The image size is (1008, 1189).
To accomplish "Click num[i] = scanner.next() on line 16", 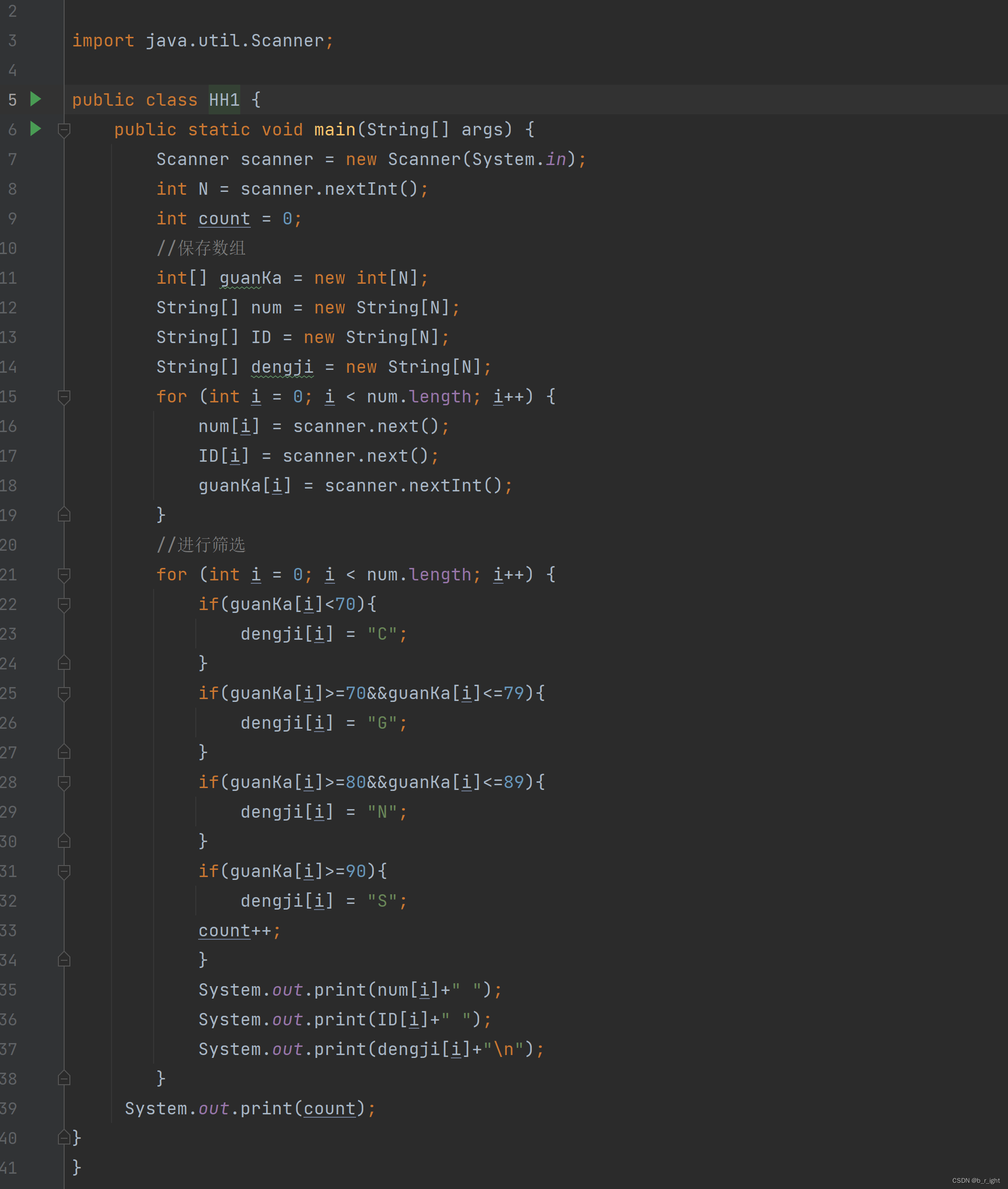I will click(324, 427).
